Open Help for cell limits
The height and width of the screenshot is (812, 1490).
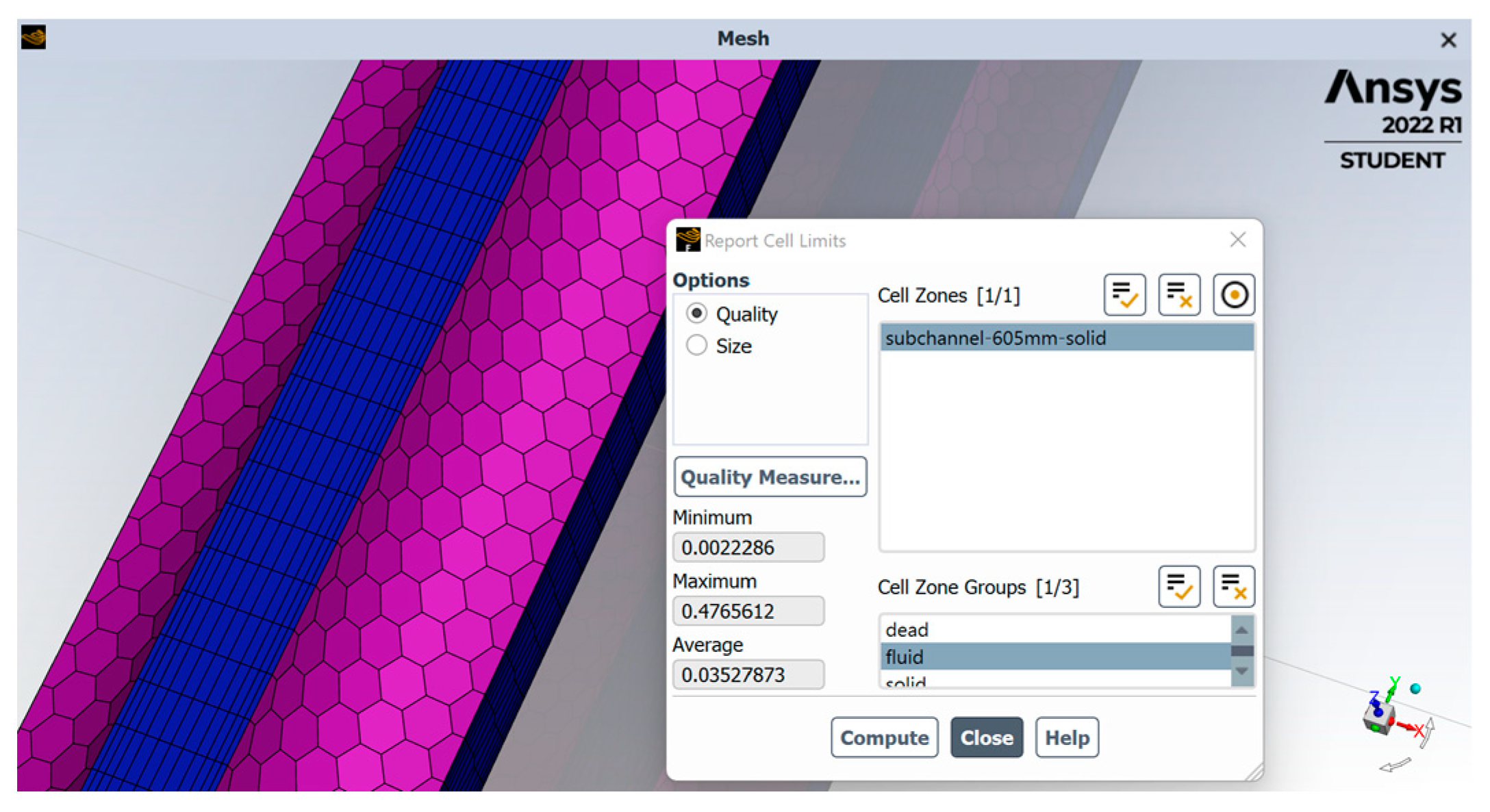[x=1066, y=737]
